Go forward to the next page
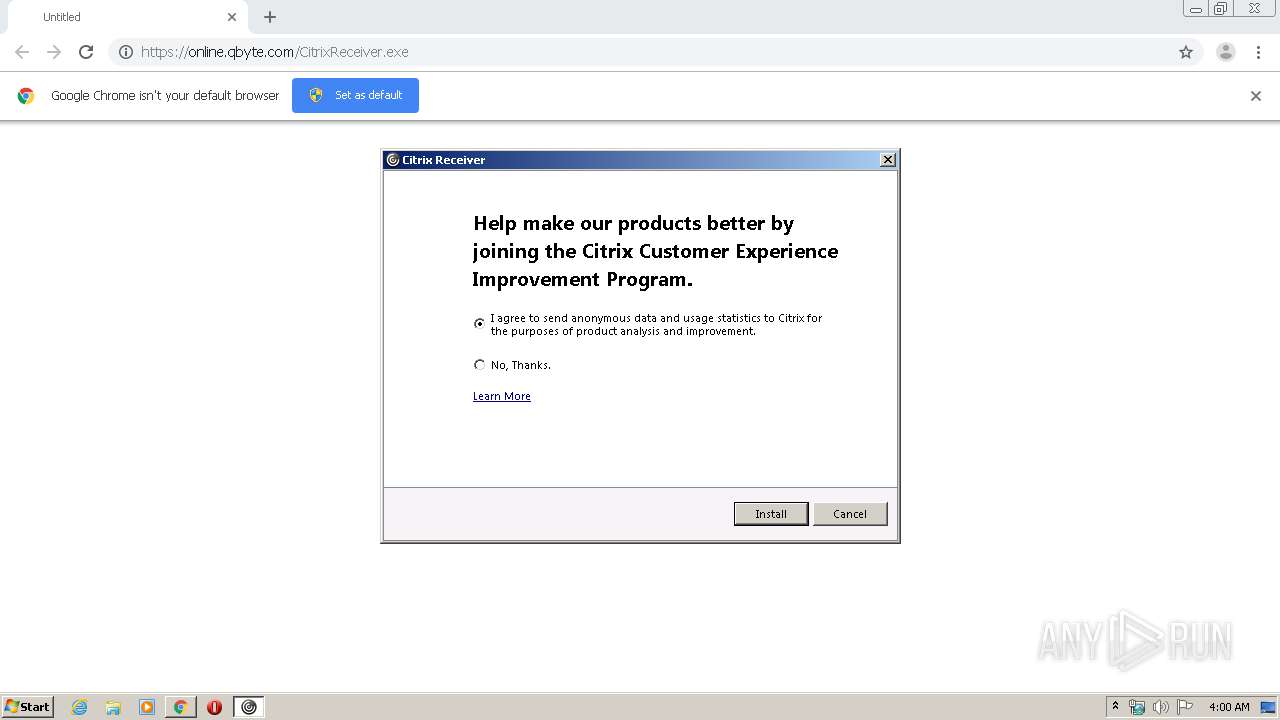Screen dimensions: 1280x720 click(54, 52)
